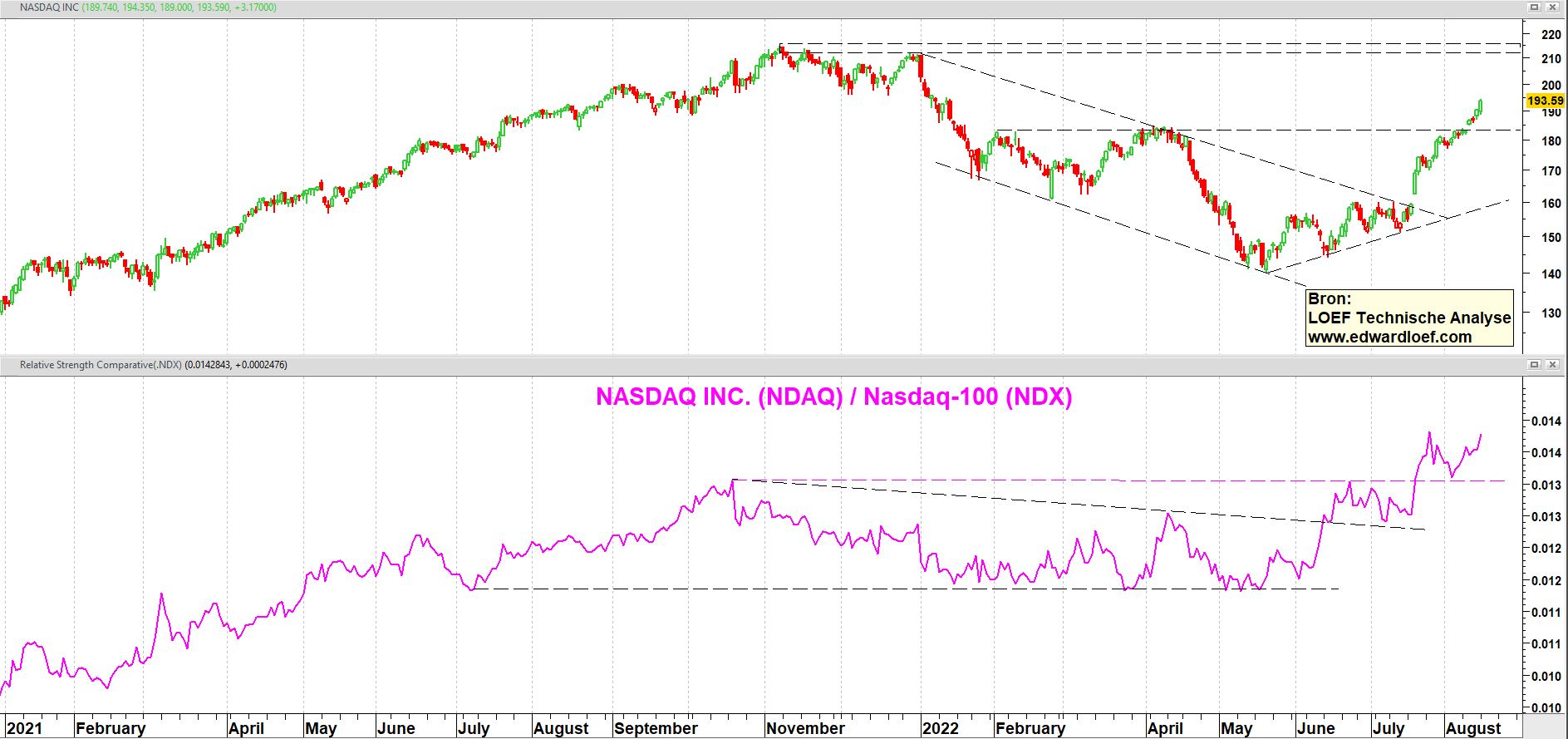
Task: Click the magenta NDAQ / Nasdaq-100 title
Action: click(833, 397)
